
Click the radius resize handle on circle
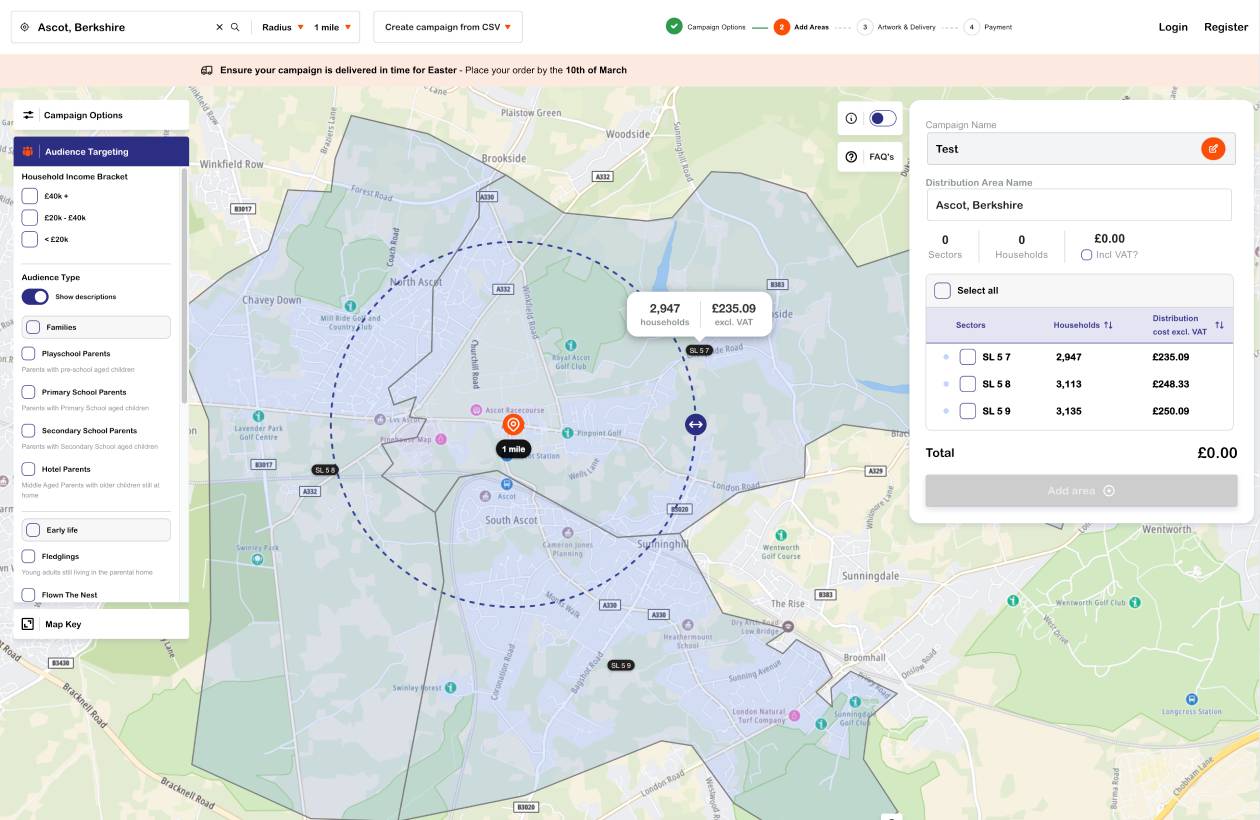696,424
